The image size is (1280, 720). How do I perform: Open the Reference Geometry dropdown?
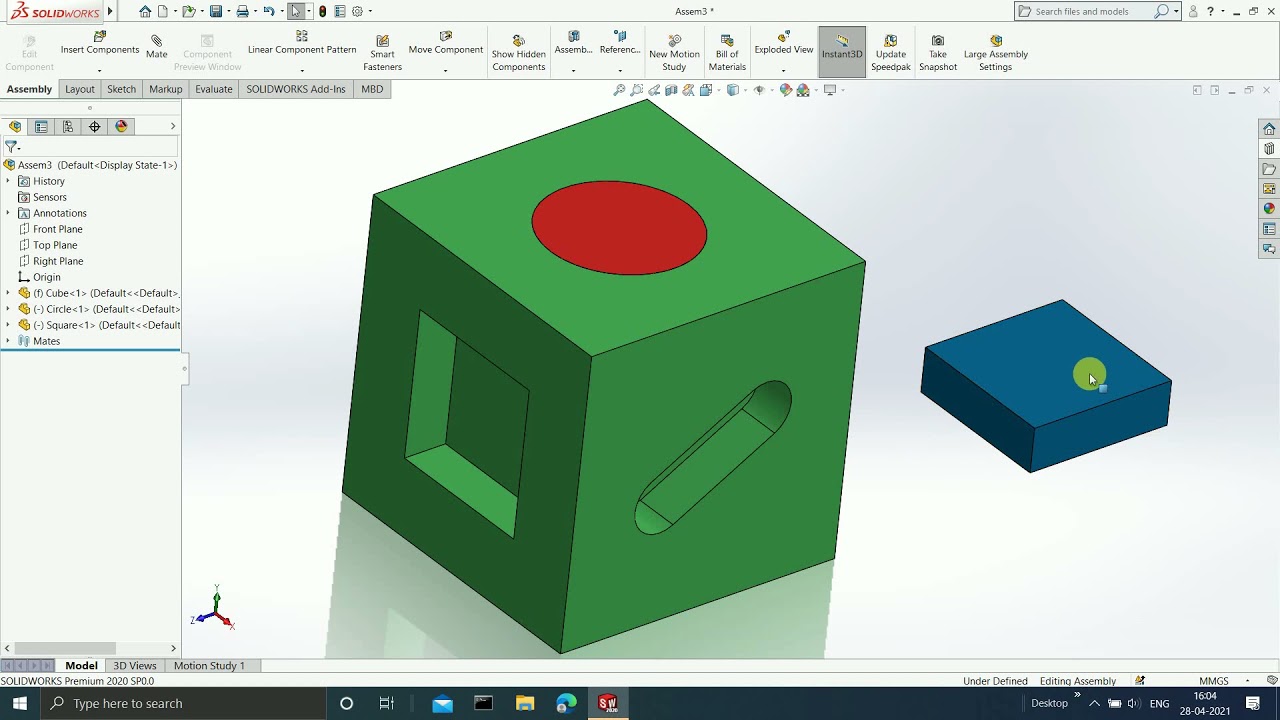tap(620, 70)
